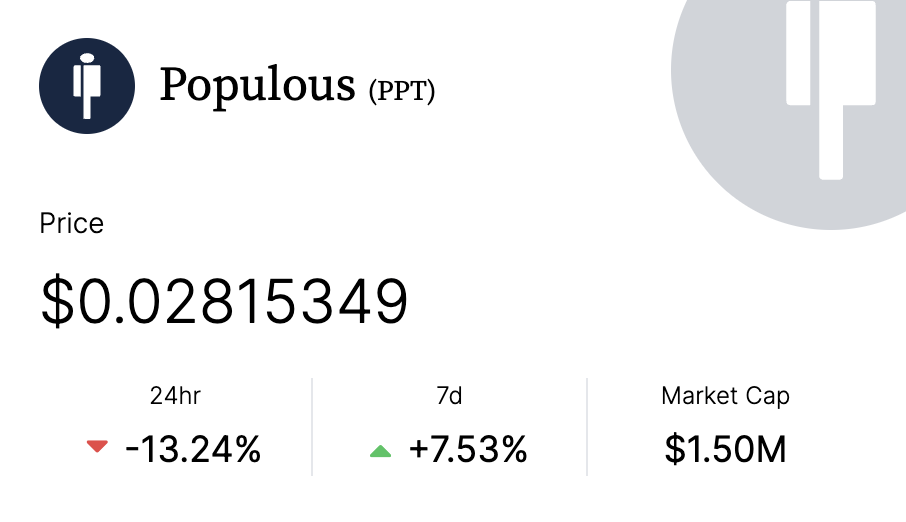Viewport: 906px width, 522px height.
Task: Click the +7.53% change value
Action: 468,449
